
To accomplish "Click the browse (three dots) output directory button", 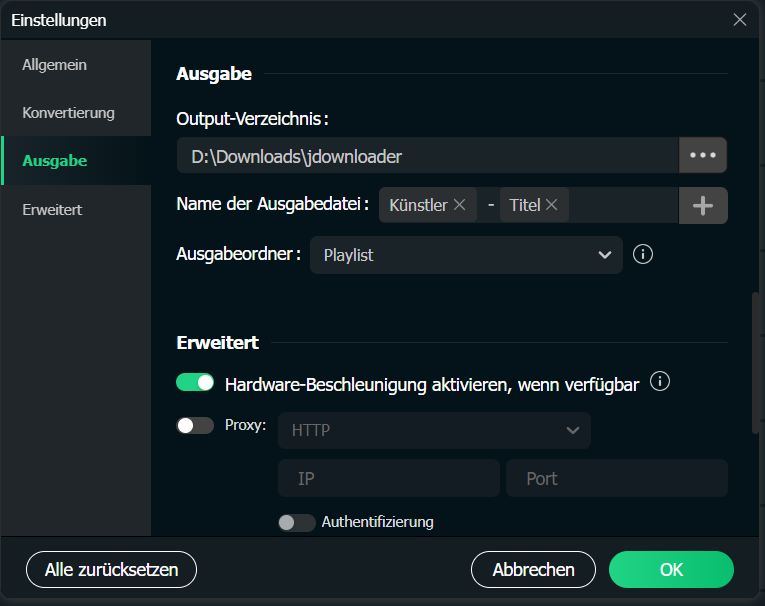I will click(x=702, y=156).
